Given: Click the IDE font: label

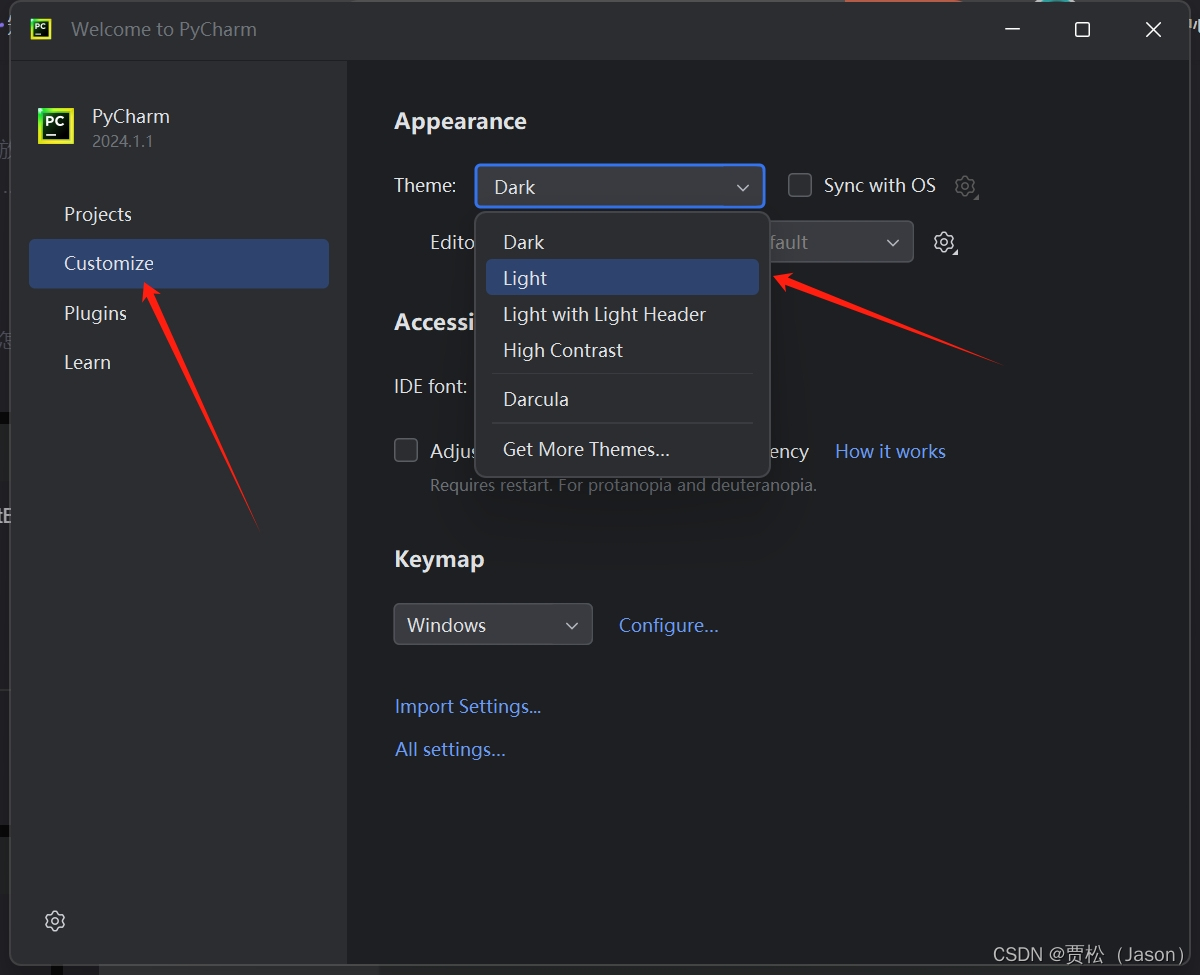Looking at the screenshot, I should (430, 386).
